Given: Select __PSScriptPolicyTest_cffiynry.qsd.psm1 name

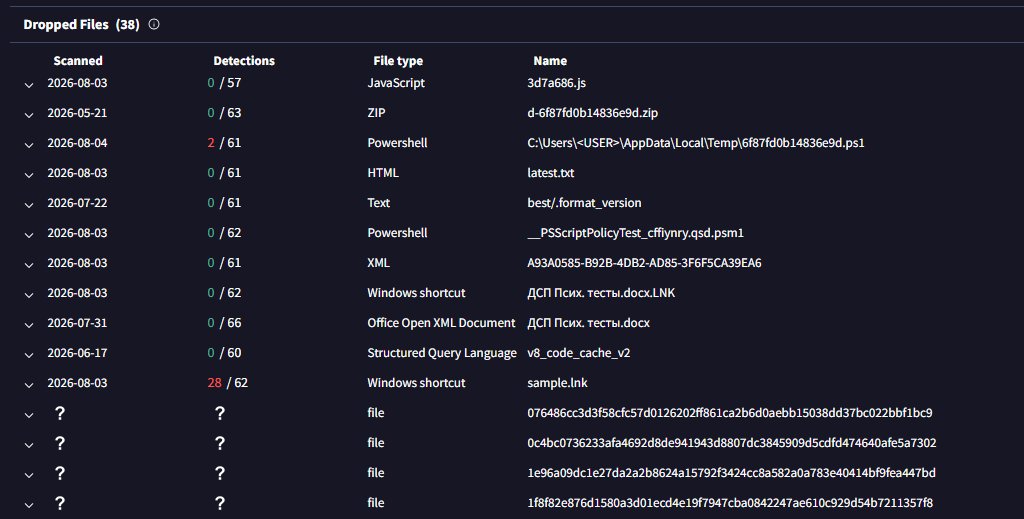Looking at the screenshot, I should [635, 233].
